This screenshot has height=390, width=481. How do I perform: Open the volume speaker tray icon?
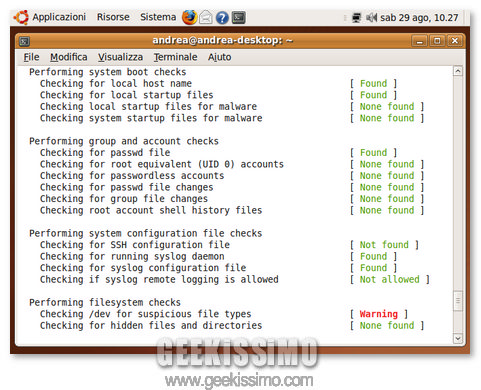click(x=371, y=17)
